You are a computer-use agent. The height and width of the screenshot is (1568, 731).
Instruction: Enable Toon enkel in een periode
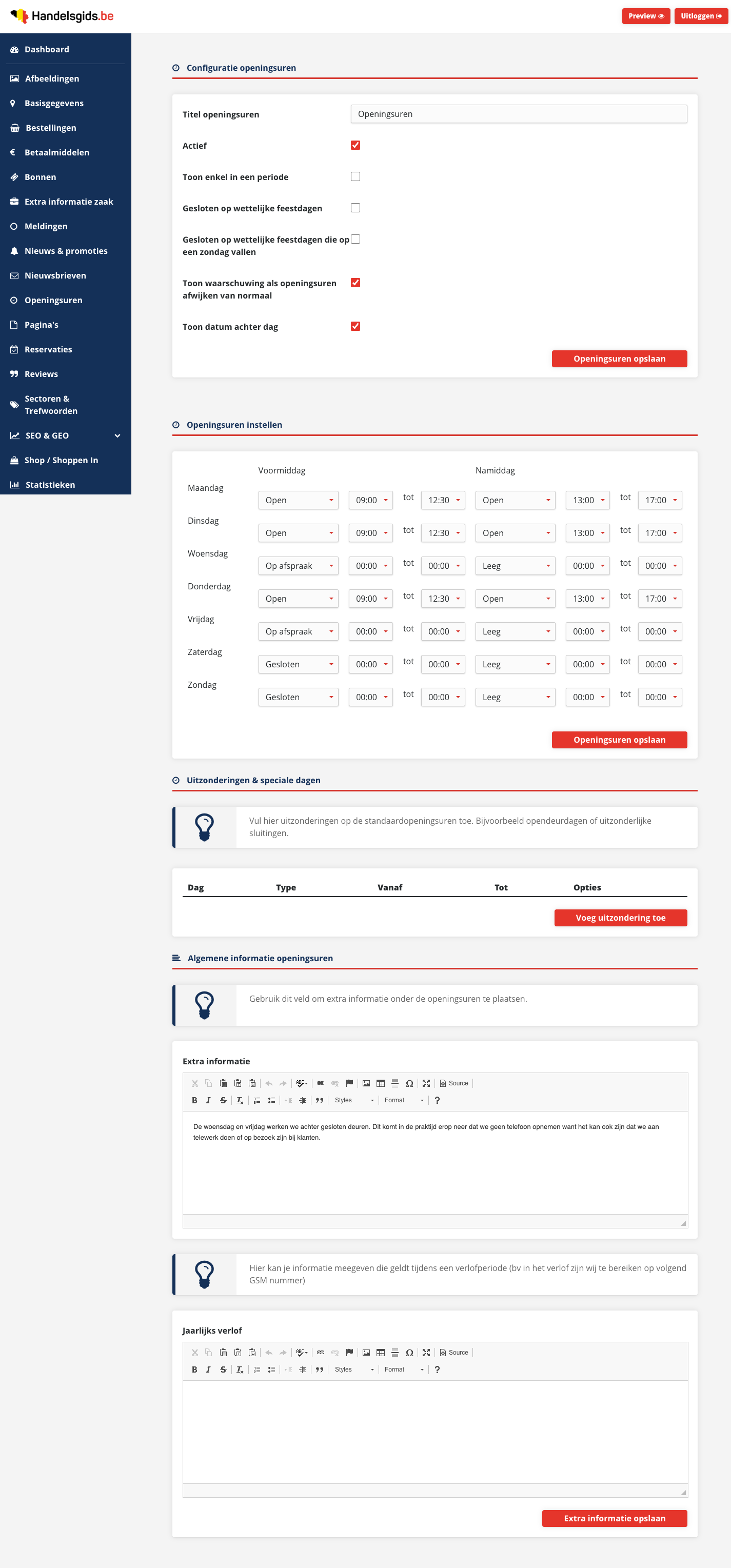(355, 176)
